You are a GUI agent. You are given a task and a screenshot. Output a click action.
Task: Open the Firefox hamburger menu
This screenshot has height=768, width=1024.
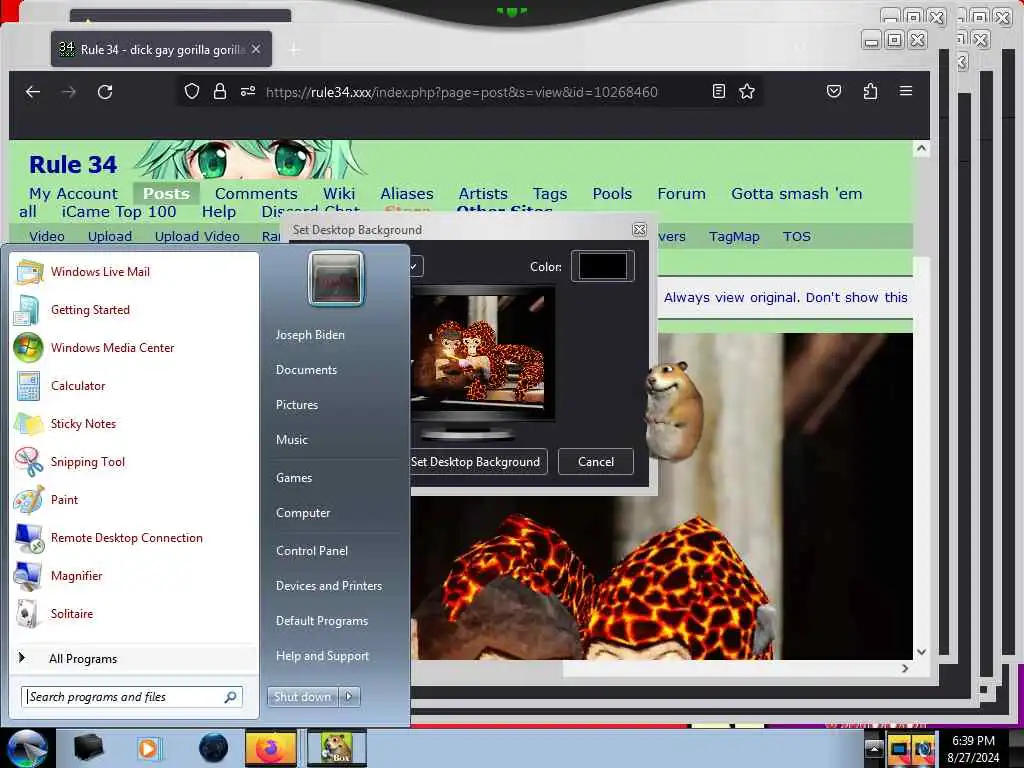906,91
